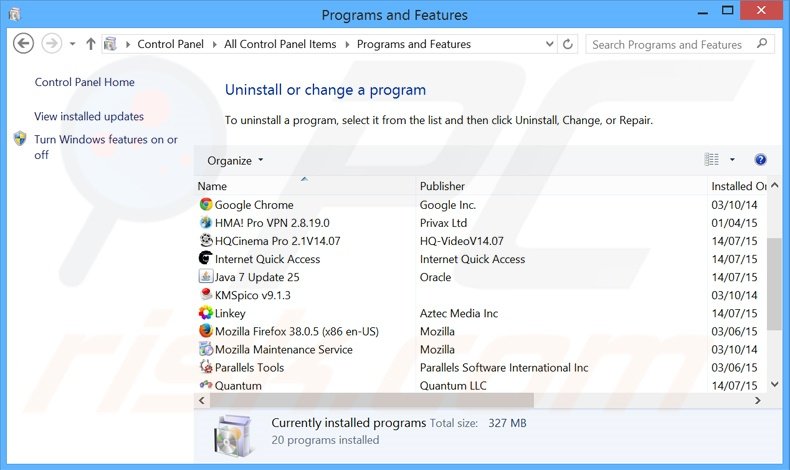Click the Mozilla Maintenance Service icon
This screenshot has height=470, width=790.
click(206, 349)
